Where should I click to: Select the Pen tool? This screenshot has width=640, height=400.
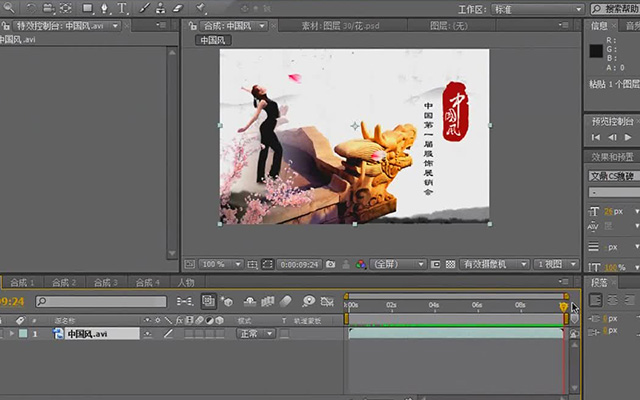104,8
